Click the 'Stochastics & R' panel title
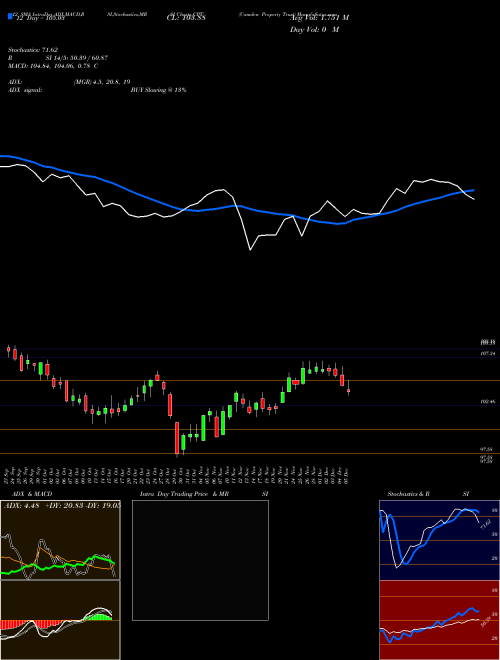Image resolution: width=500 pixels, height=660 pixels. (409, 494)
